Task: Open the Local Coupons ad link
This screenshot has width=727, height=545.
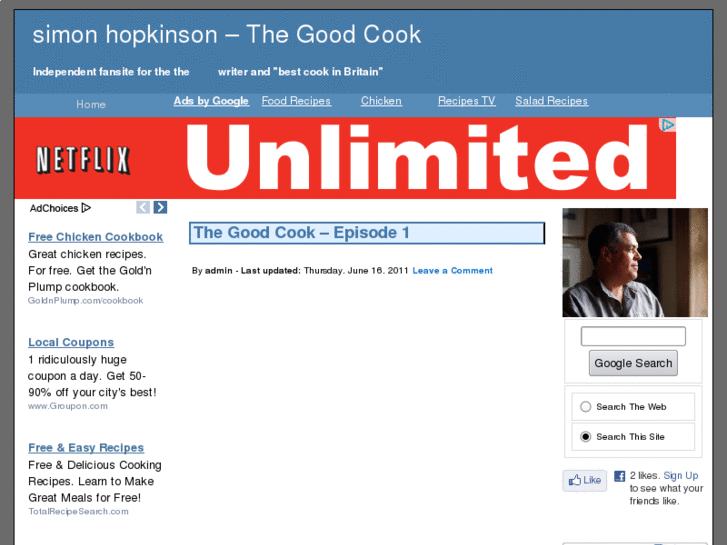Action: click(71, 342)
